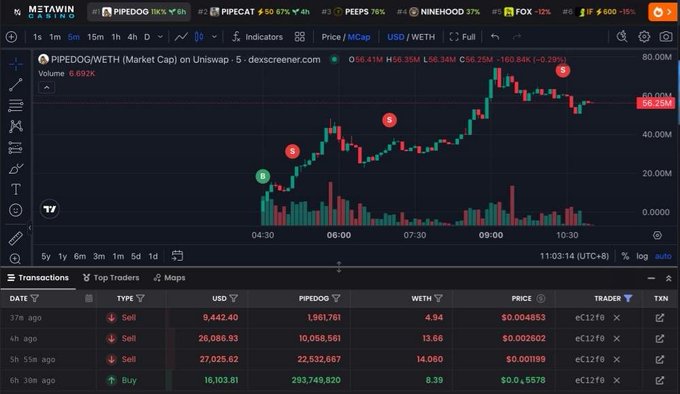The height and width of the screenshot is (394, 680).
Task: Select the 4h timeframe
Action: click(x=132, y=37)
